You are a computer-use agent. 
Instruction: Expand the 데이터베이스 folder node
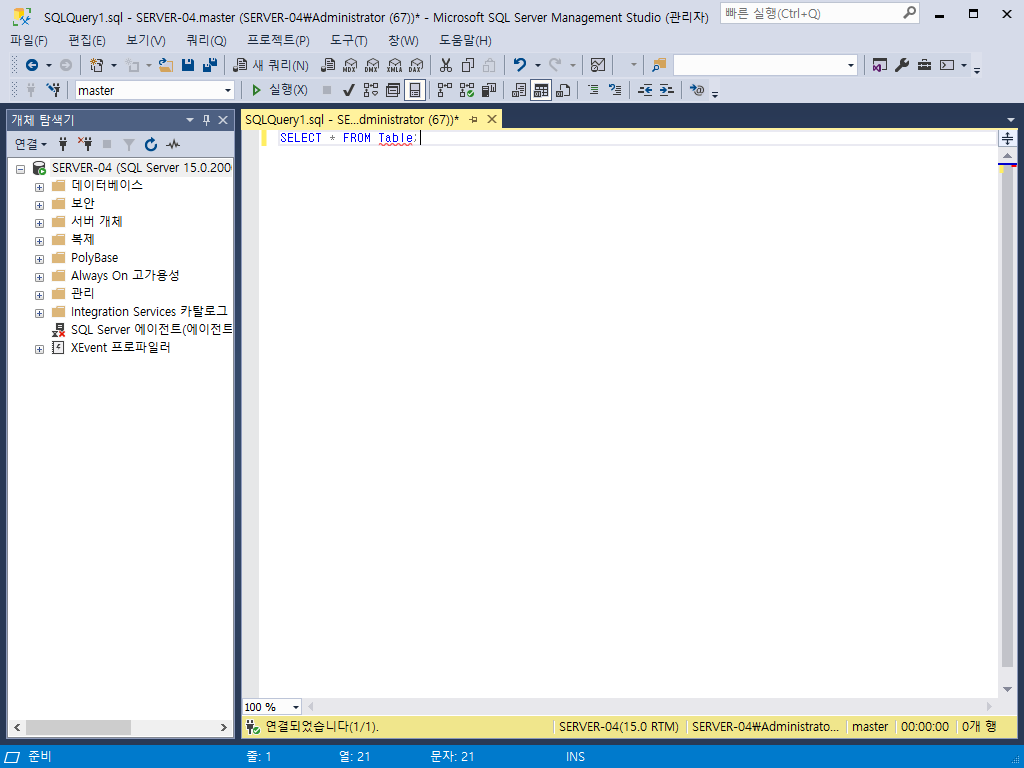click(39, 187)
